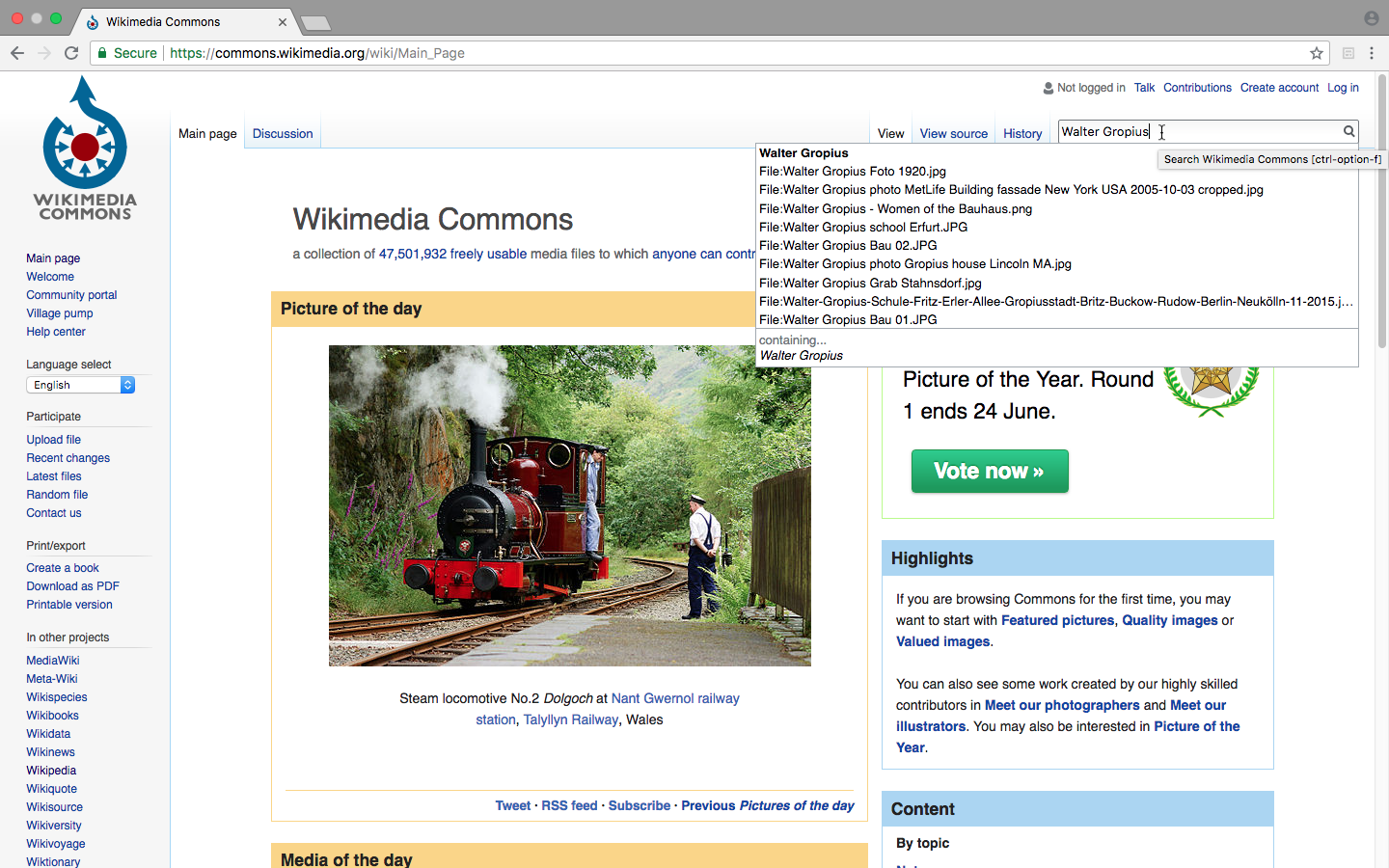The height and width of the screenshot is (868, 1389).
Task: Click the vertical page scrollbar
Action: [x=1381, y=210]
